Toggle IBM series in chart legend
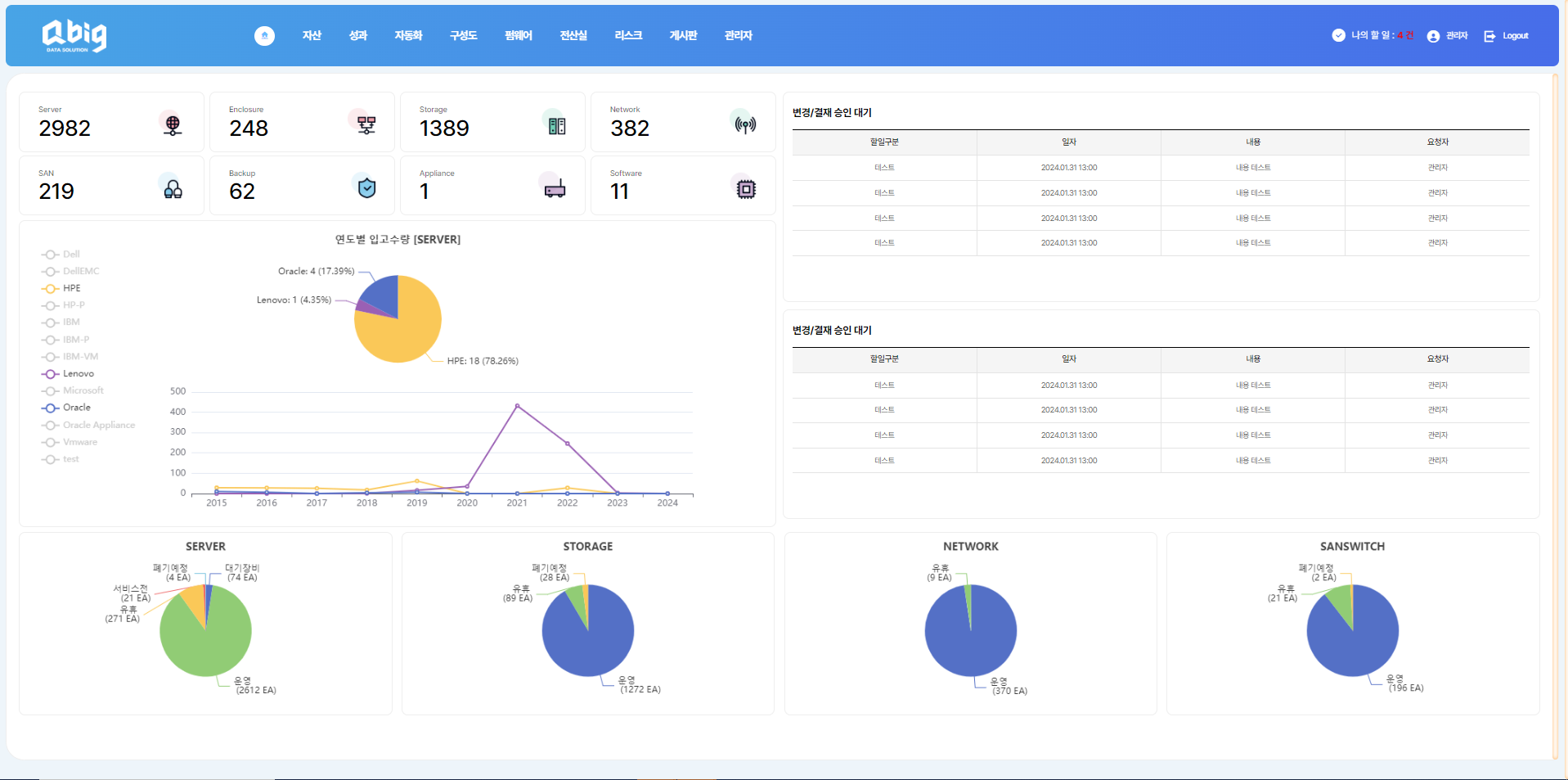This screenshot has height=780, width=1568. (61, 322)
